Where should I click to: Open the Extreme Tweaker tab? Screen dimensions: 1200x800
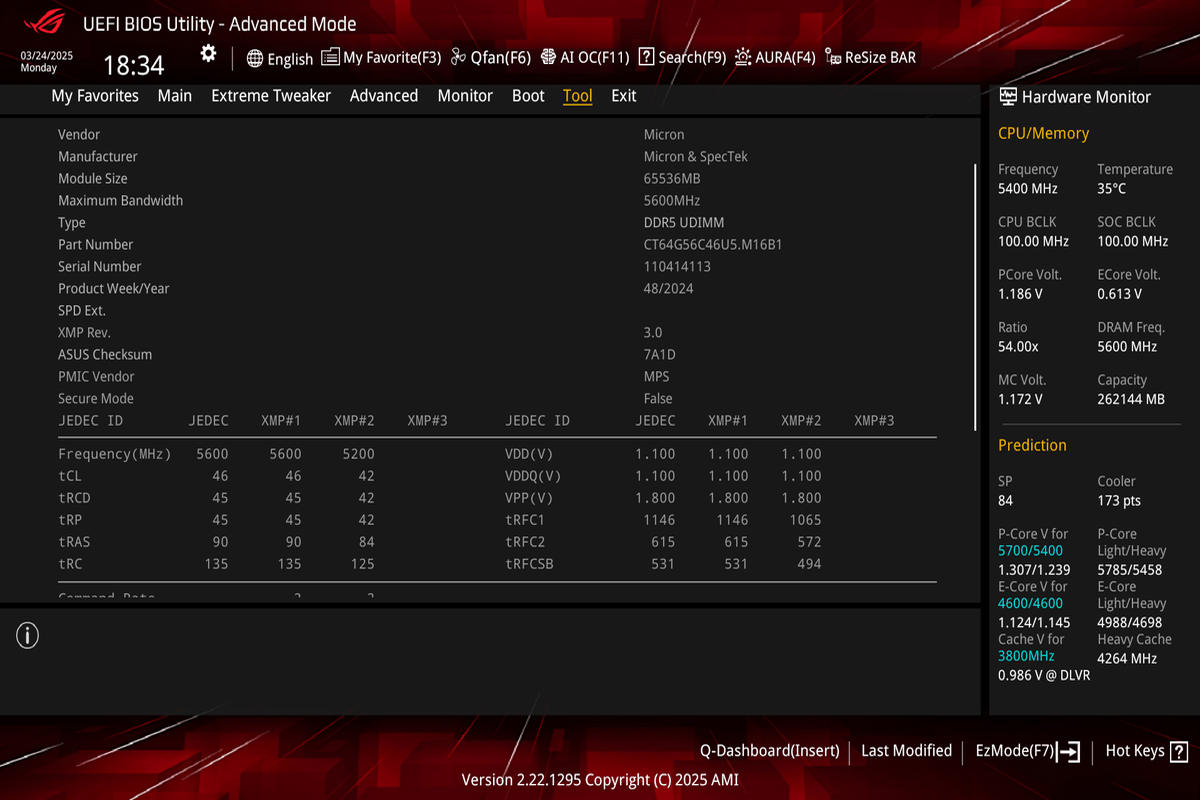(271, 96)
